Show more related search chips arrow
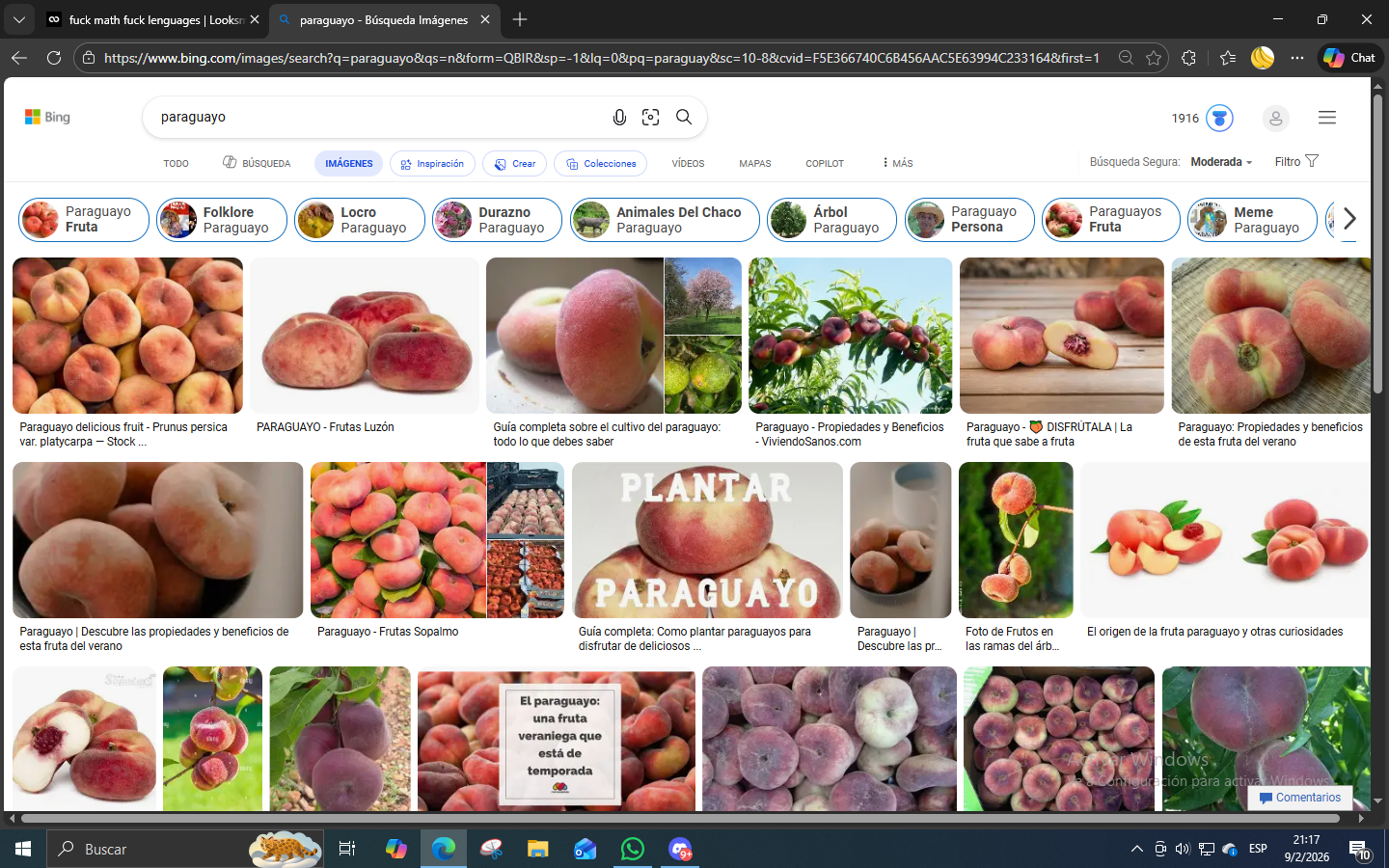 pyautogui.click(x=1349, y=219)
